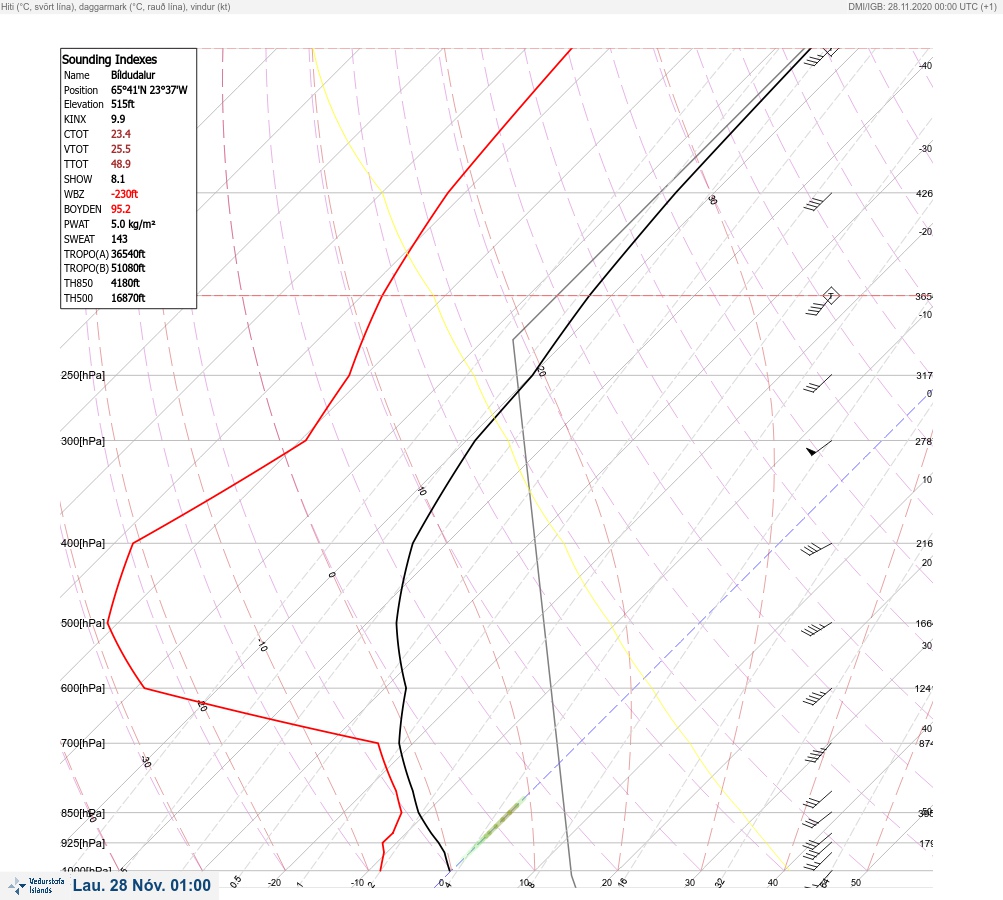Image resolution: width=1003 pixels, height=900 pixels.
Task: Click the 300 hPa wind barb flag
Action: [x=818, y=448]
